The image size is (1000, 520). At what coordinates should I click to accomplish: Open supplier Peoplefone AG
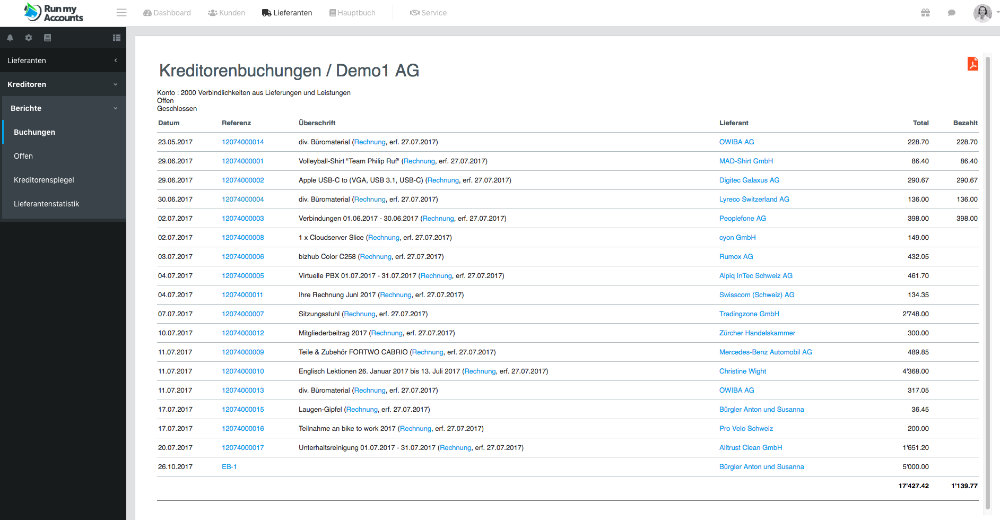743,218
